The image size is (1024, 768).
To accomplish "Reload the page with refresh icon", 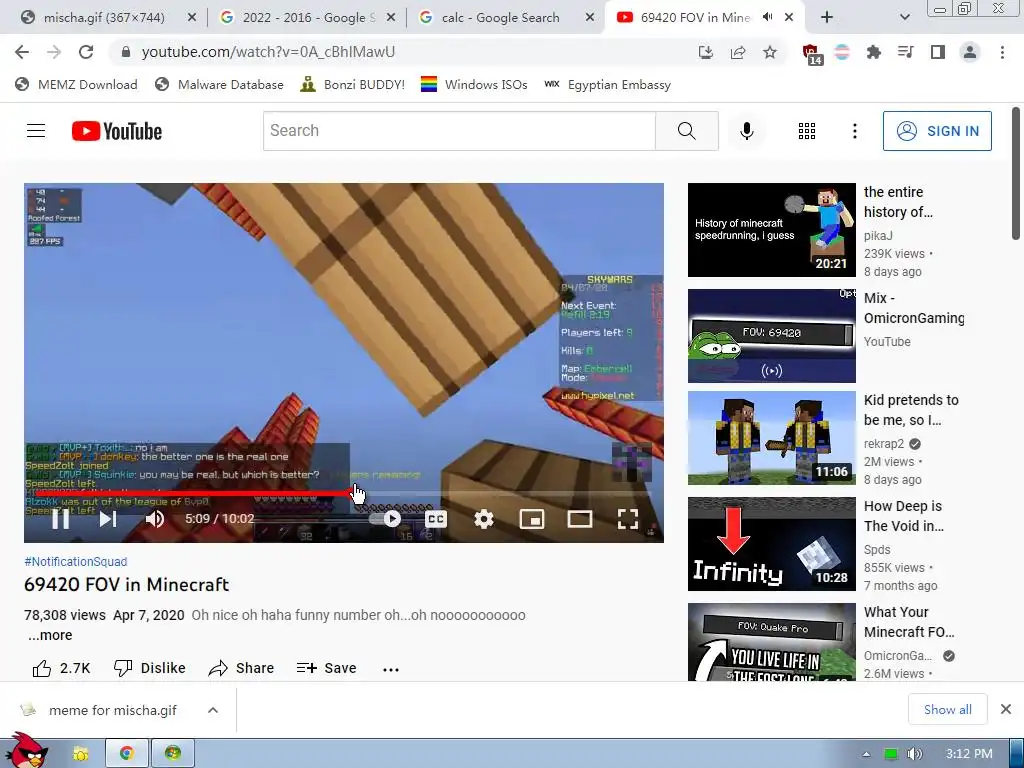I will pos(86,52).
